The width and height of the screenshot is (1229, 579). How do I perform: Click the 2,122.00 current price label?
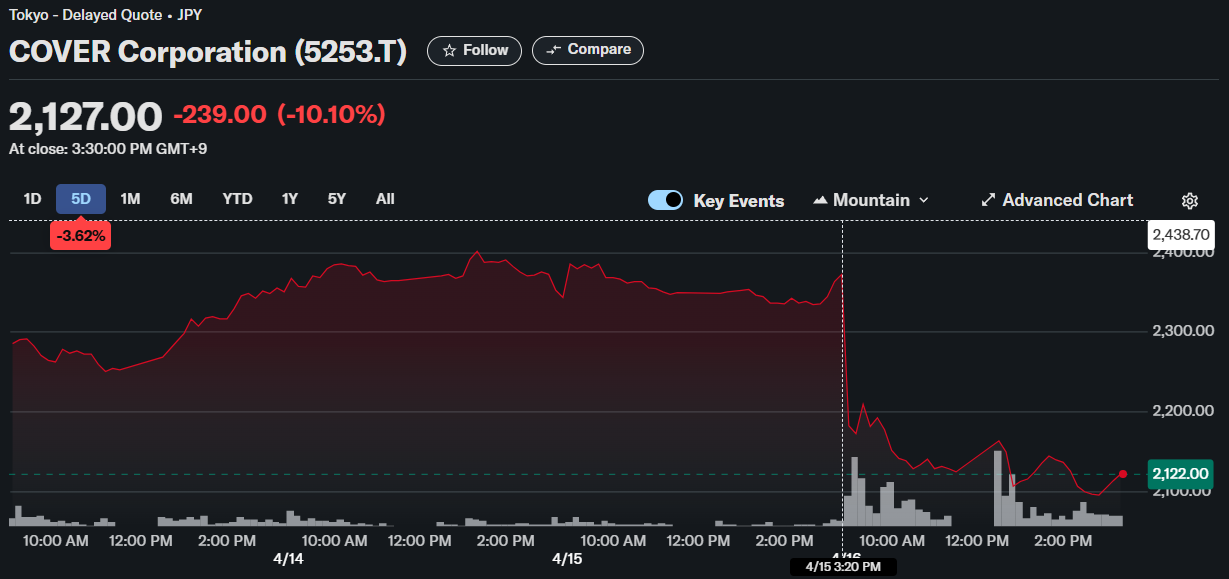pyautogui.click(x=1180, y=474)
